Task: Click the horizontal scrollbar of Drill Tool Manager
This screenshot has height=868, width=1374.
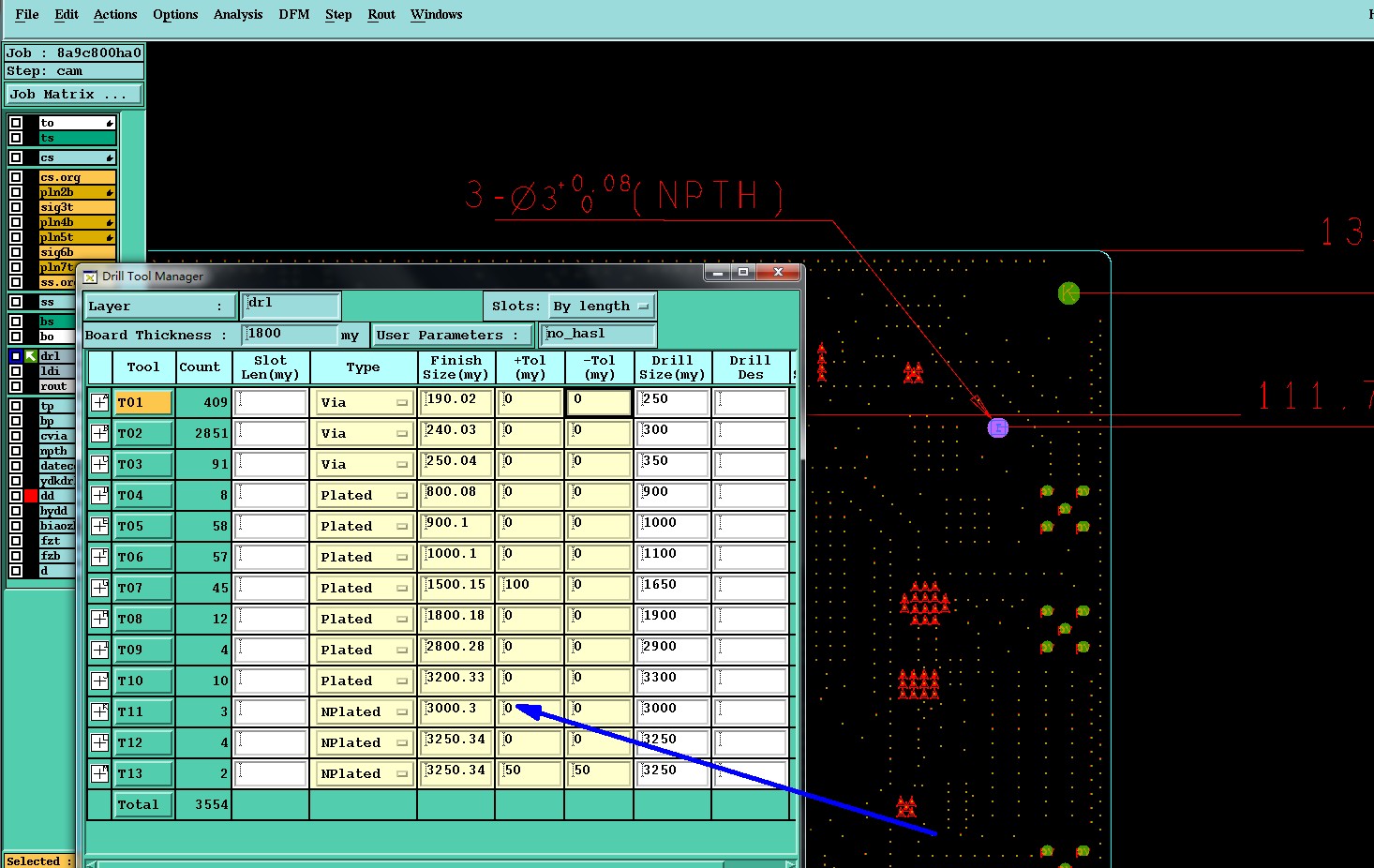Action: (441, 863)
